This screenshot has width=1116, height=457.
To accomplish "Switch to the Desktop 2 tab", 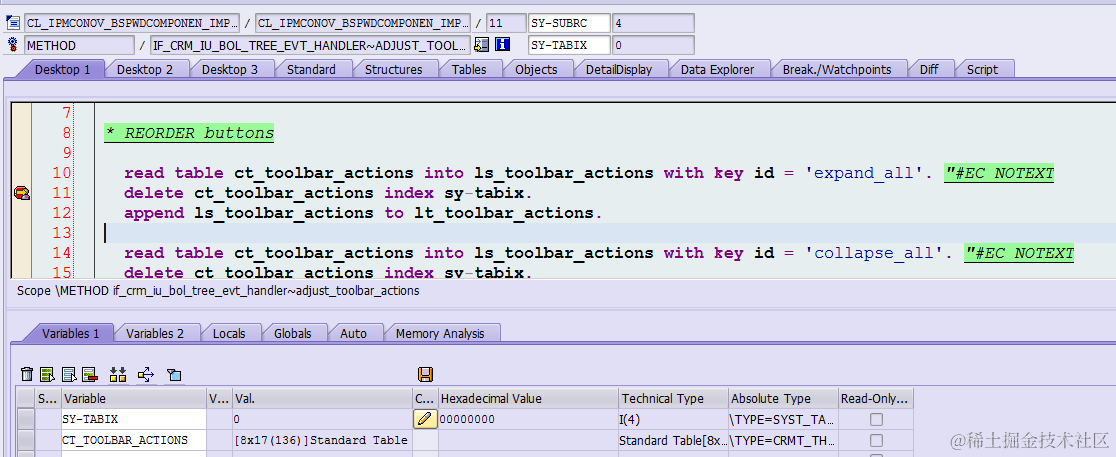I will click(144, 70).
